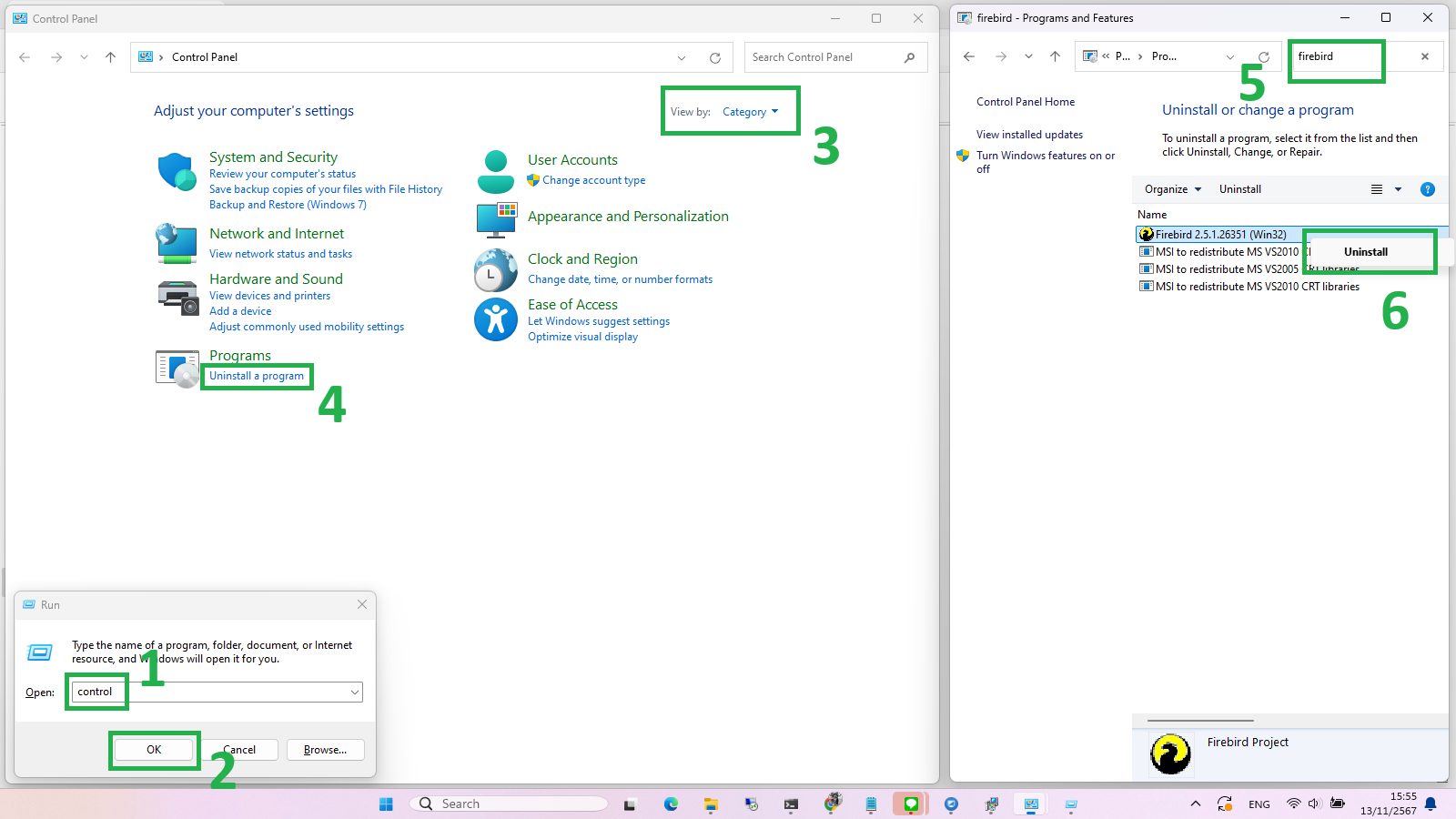1456x819 pixels.
Task: Show hidden system tray icons
Action: click(x=1196, y=804)
